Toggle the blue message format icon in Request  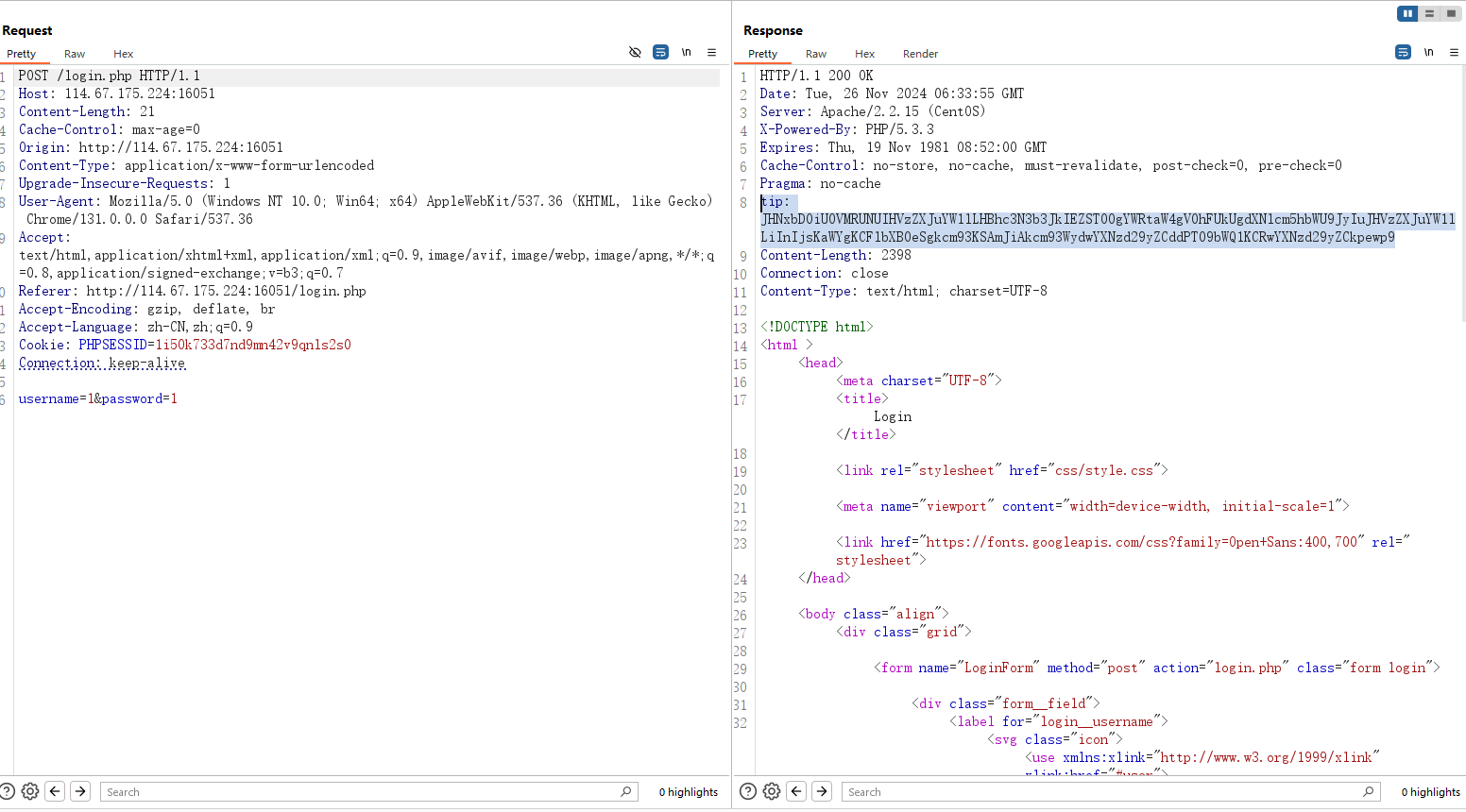[x=660, y=53]
